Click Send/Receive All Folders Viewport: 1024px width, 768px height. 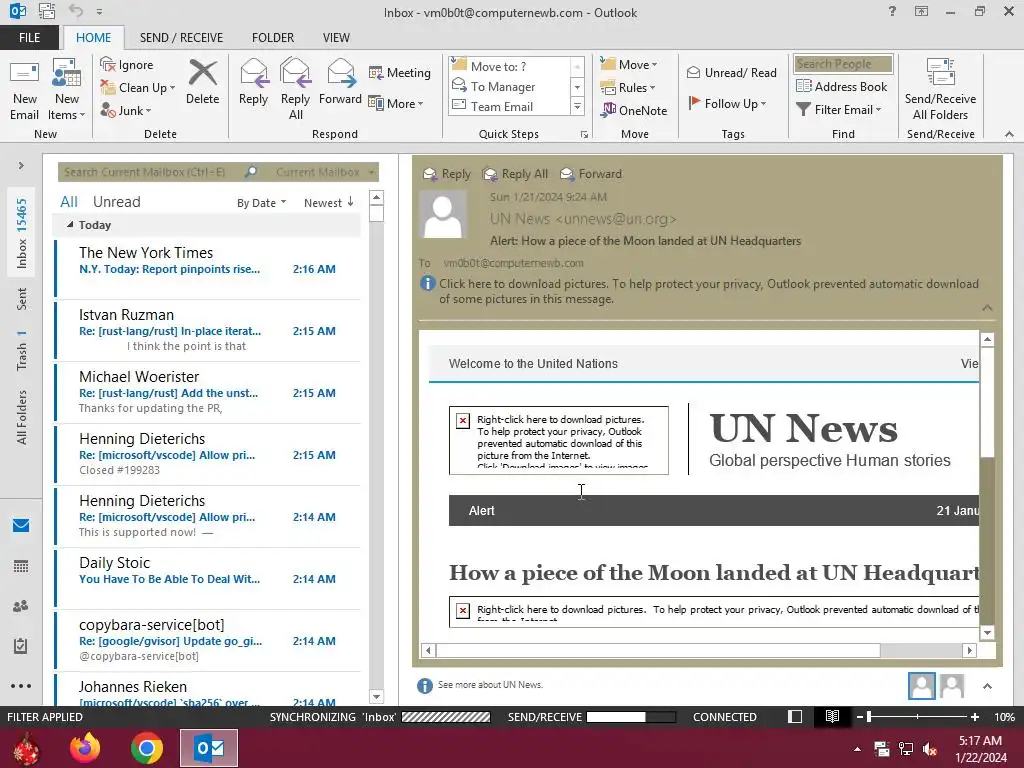click(940, 90)
